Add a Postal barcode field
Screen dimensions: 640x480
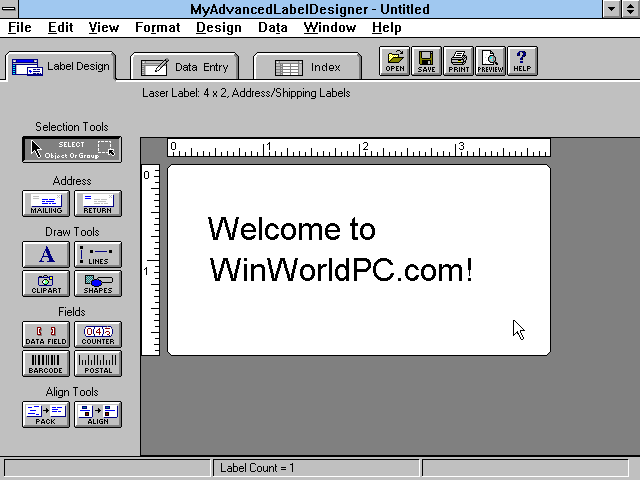coord(98,364)
